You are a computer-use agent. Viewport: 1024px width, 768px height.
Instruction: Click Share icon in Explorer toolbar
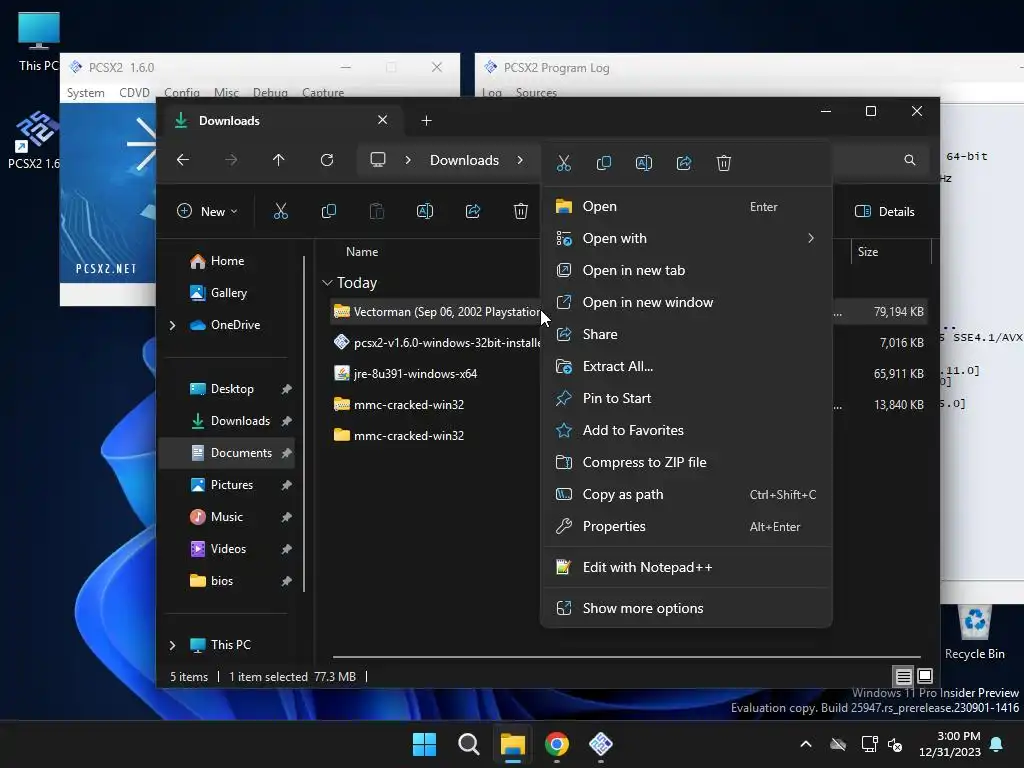click(473, 211)
